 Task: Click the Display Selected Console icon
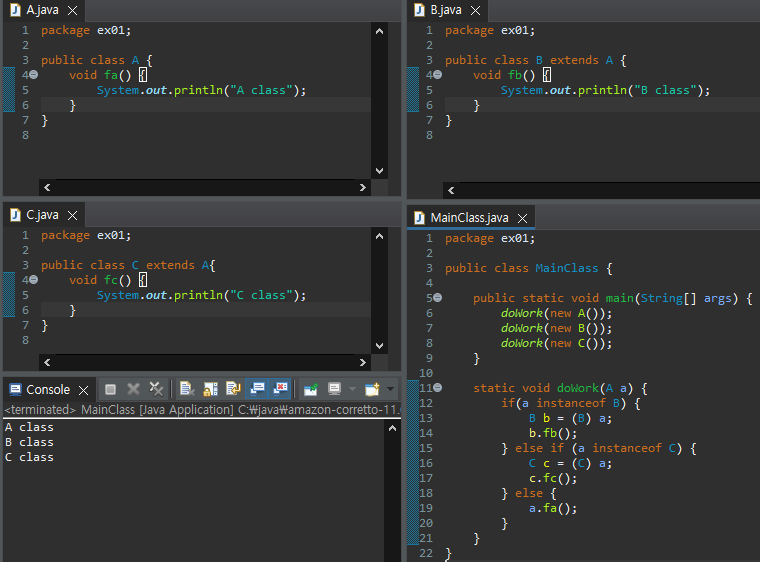(334, 389)
